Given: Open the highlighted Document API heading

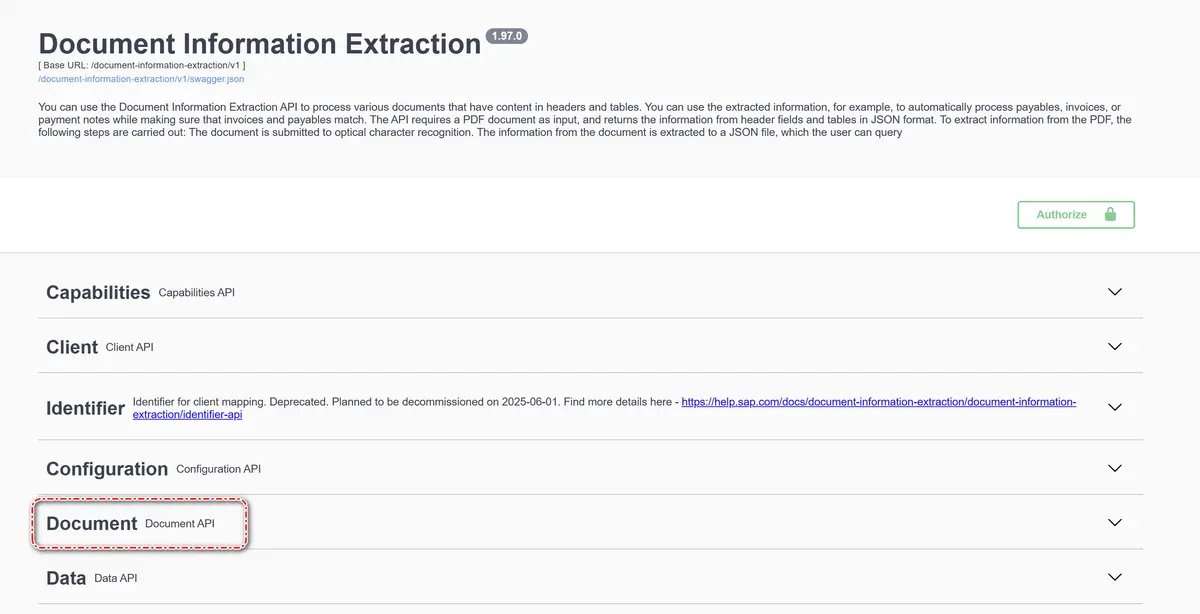Looking at the screenshot, I should point(92,523).
